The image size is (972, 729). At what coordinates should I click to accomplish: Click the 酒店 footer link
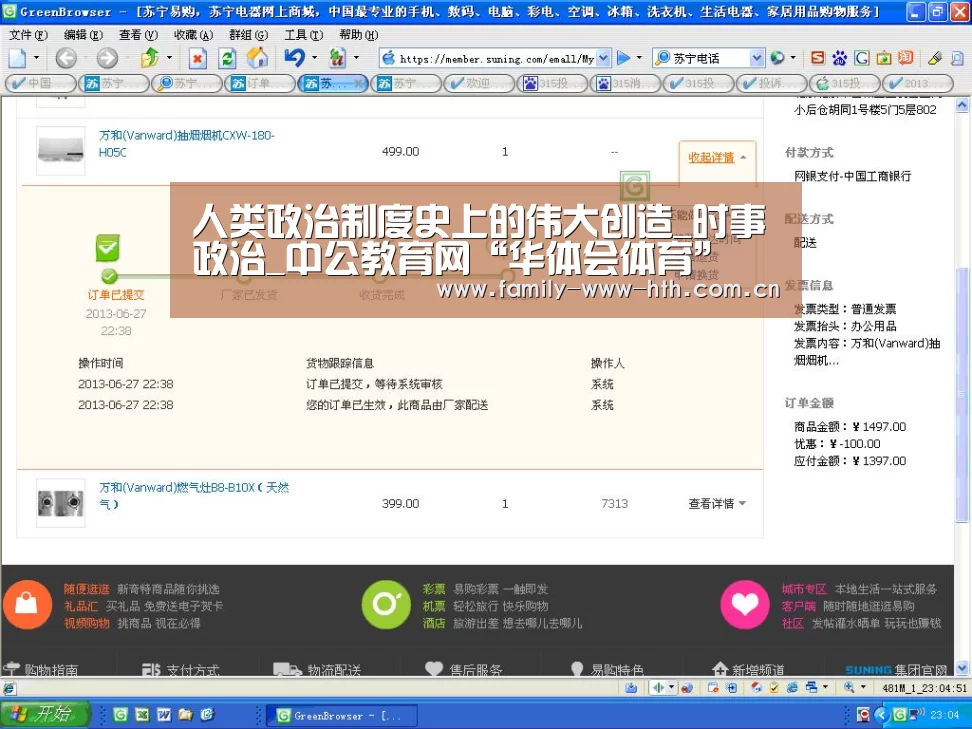click(x=434, y=624)
